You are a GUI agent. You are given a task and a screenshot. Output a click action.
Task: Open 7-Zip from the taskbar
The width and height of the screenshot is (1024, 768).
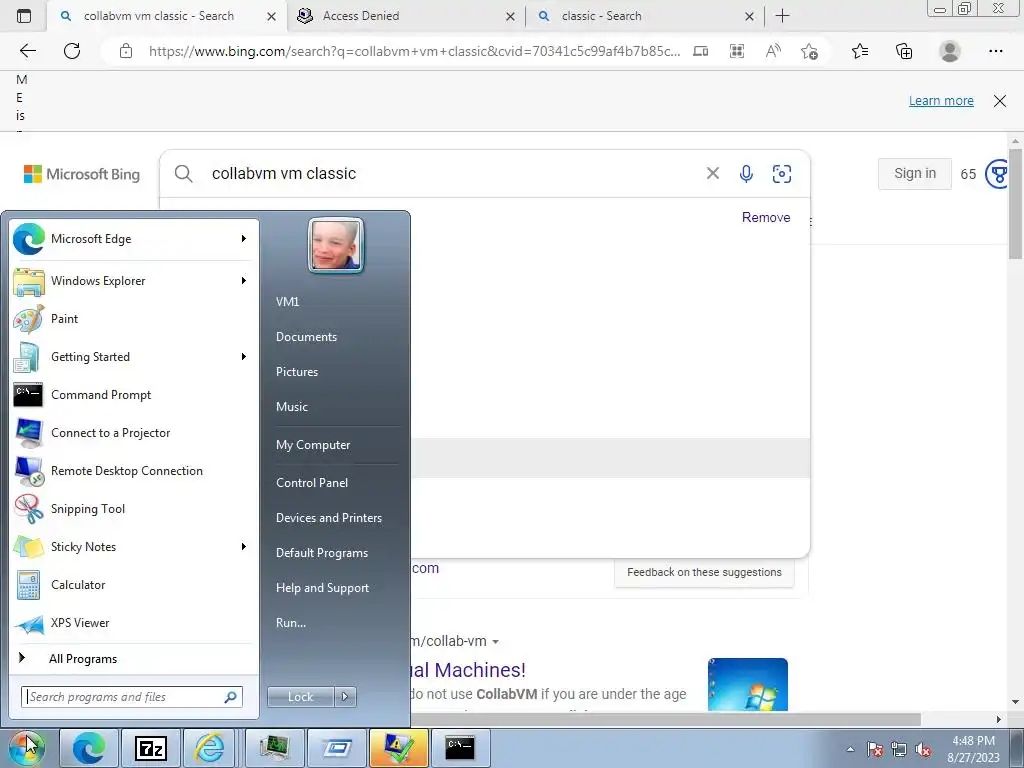[x=150, y=748]
